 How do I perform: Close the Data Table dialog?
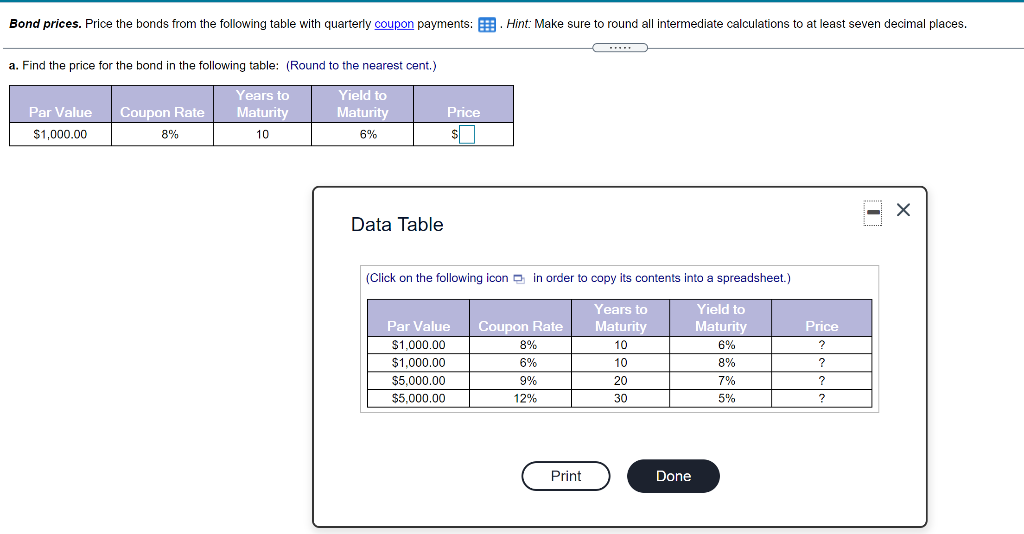click(x=903, y=210)
